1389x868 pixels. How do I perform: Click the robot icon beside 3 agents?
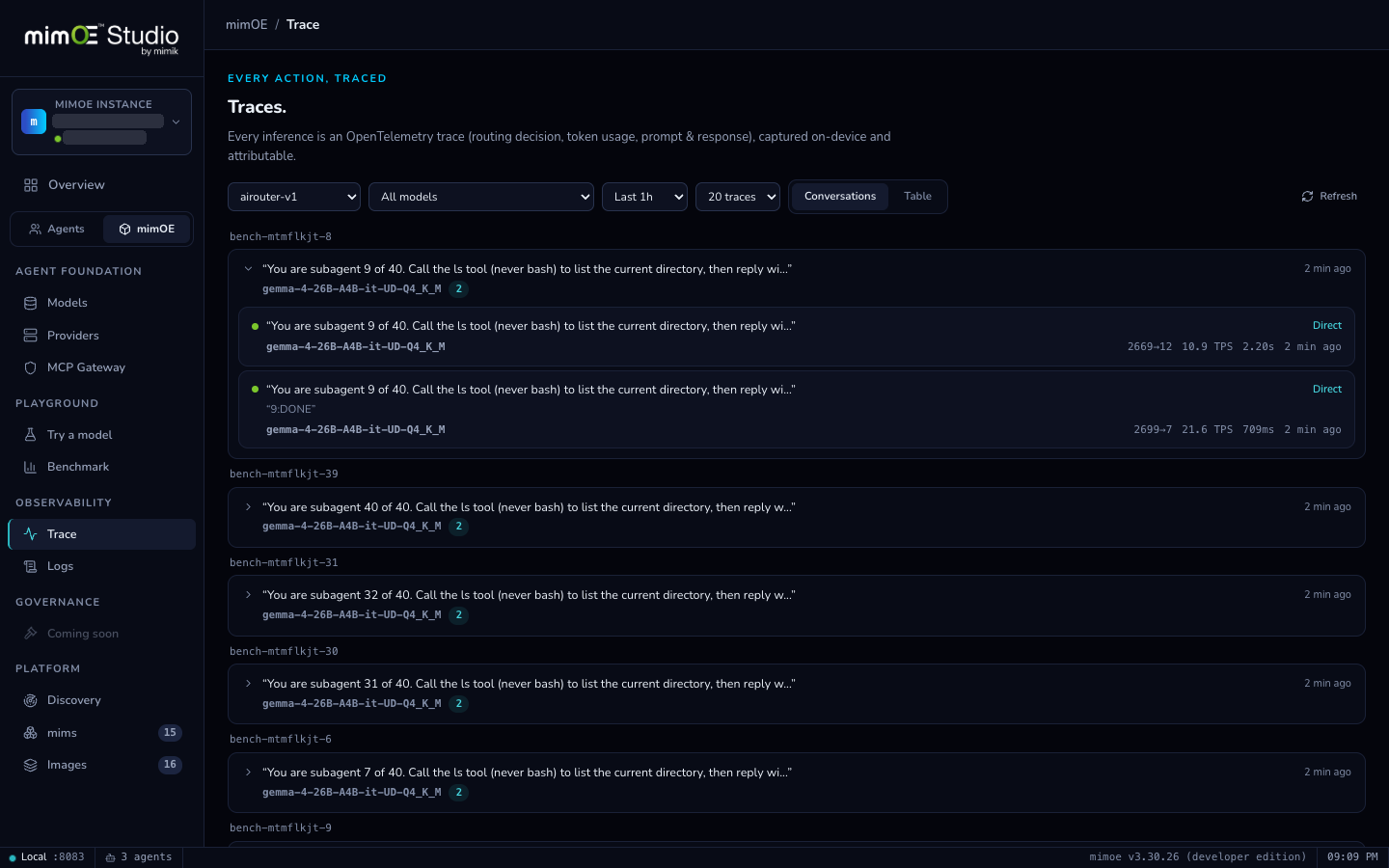pyautogui.click(x=110, y=857)
